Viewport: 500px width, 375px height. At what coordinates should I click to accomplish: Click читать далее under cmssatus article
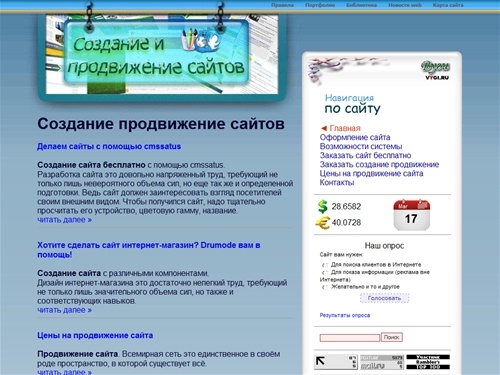(x=64, y=220)
